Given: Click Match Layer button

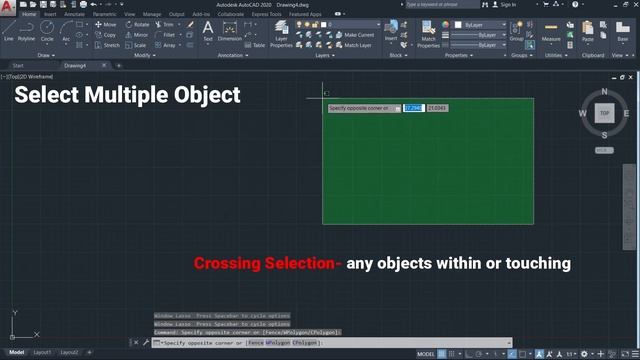Looking at the screenshot, I should (353, 45).
